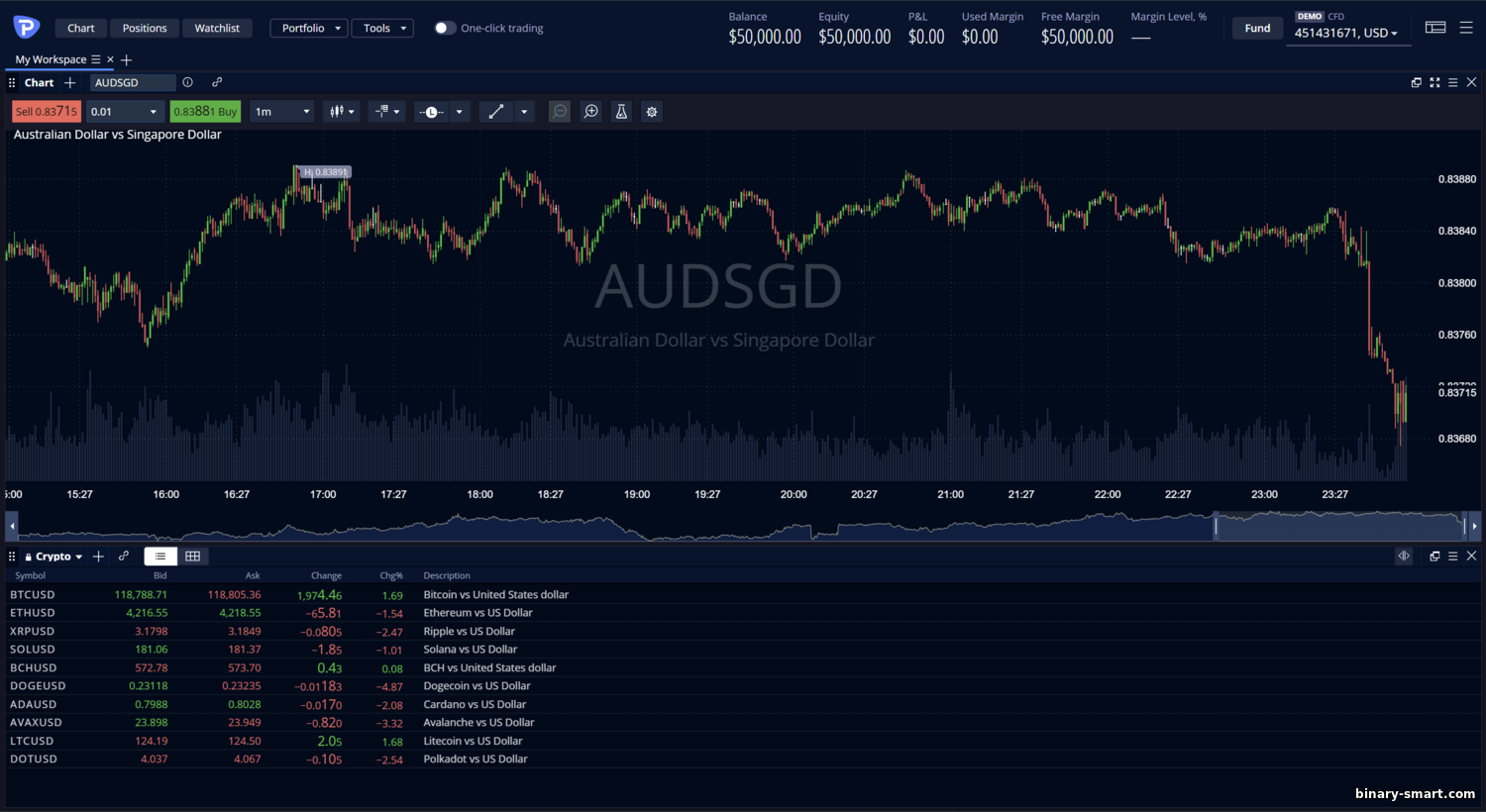Toggle One-click trading switch
1486x812 pixels.
click(x=445, y=28)
